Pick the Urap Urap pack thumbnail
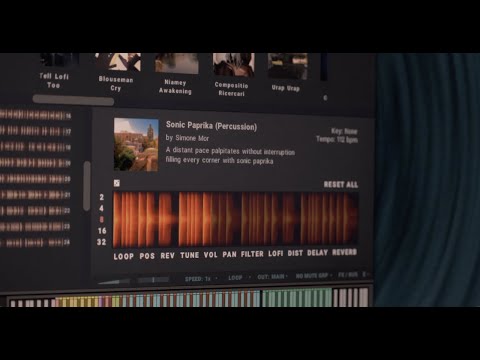Screen dimensions: 480x360 [287, 66]
